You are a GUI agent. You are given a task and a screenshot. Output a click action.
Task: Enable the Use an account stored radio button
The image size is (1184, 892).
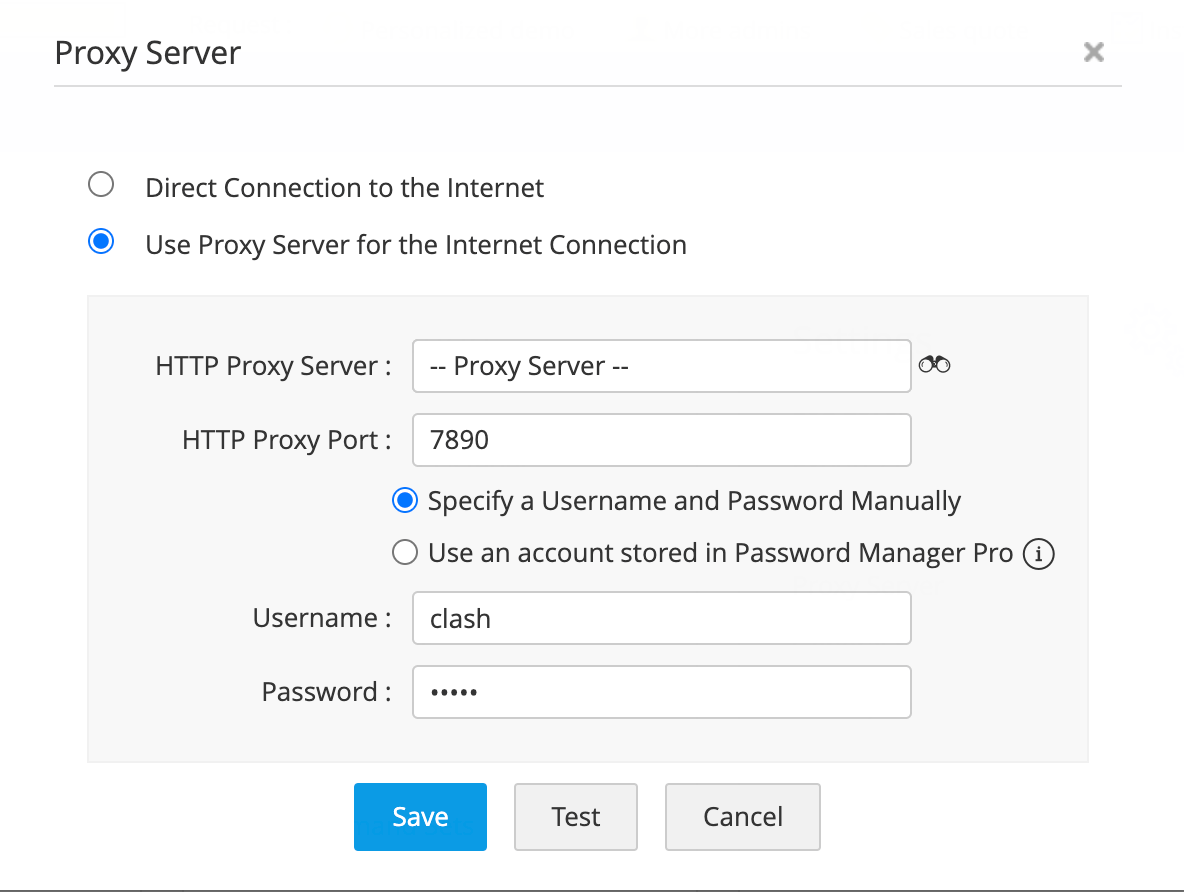405,553
